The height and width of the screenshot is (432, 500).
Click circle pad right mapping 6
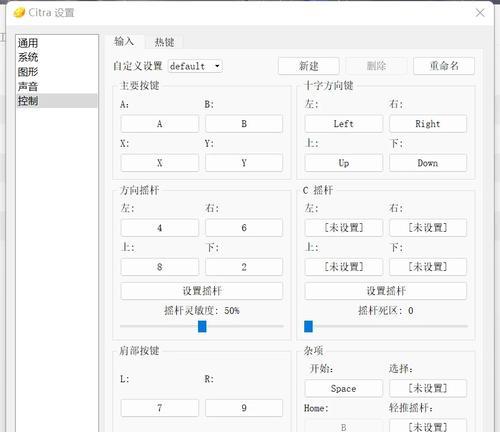coord(244,228)
